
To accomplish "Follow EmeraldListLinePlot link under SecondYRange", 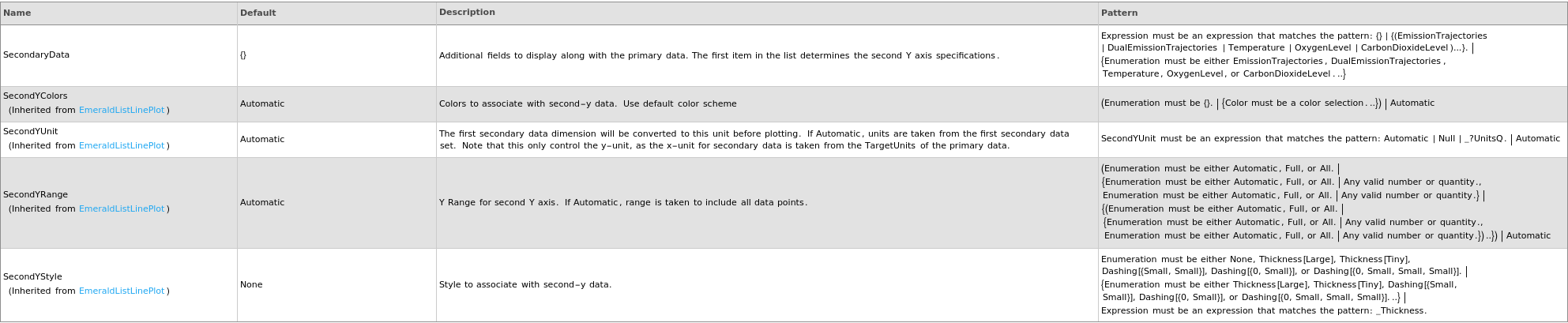I will click(x=122, y=209).
